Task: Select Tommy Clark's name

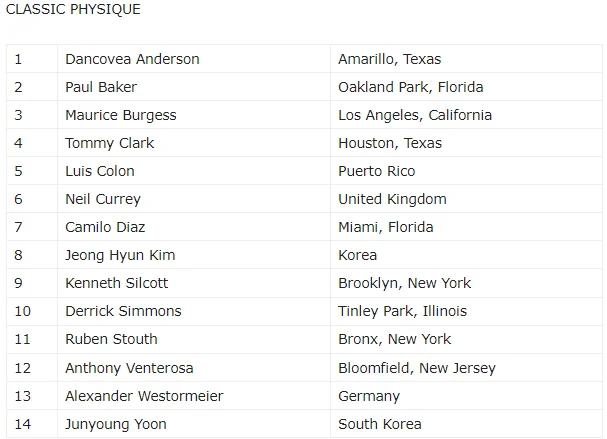Action: pos(109,143)
